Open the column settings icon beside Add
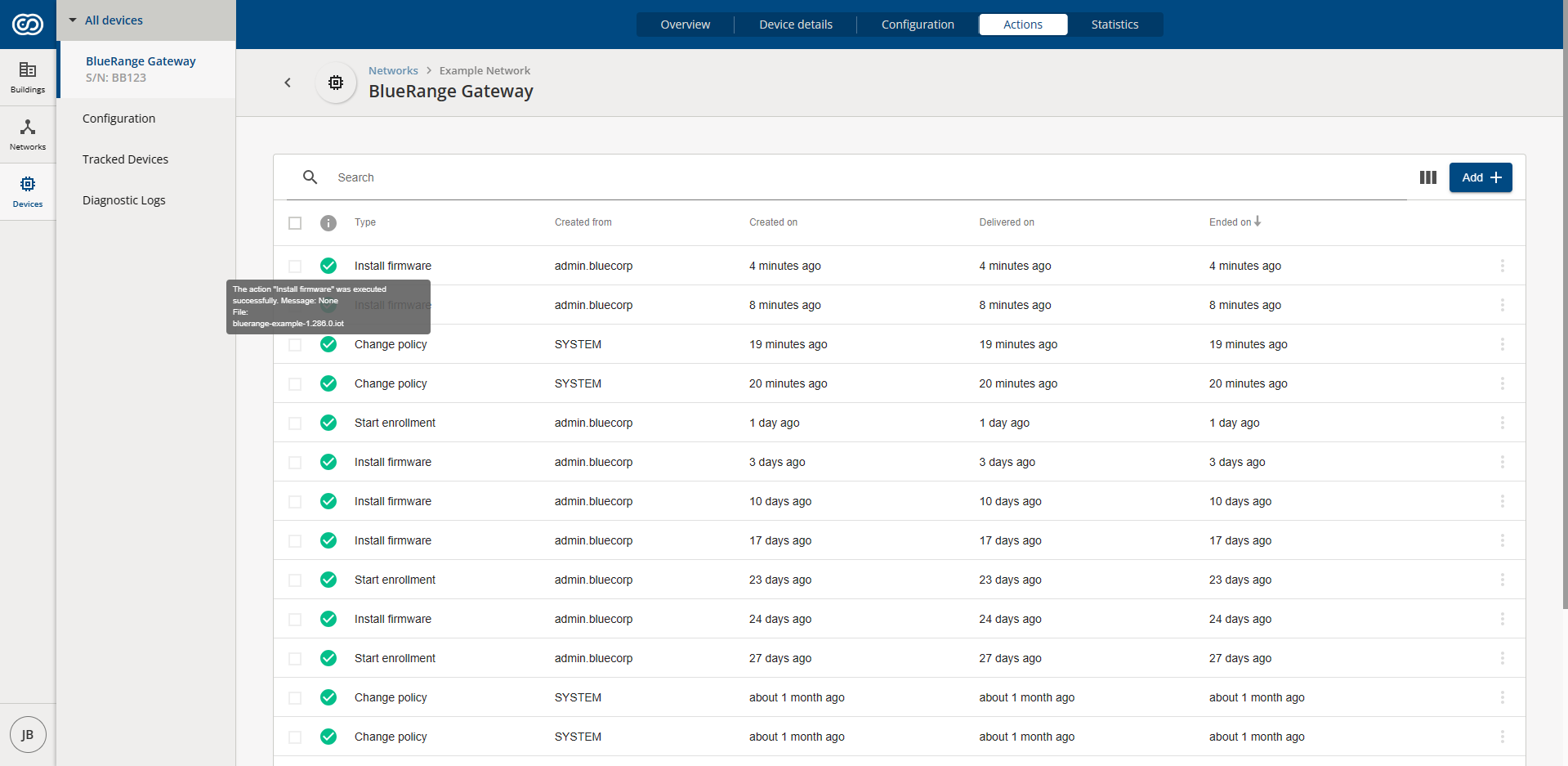Viewport: 1568px width, 766px height. [x=1427, y=177]
